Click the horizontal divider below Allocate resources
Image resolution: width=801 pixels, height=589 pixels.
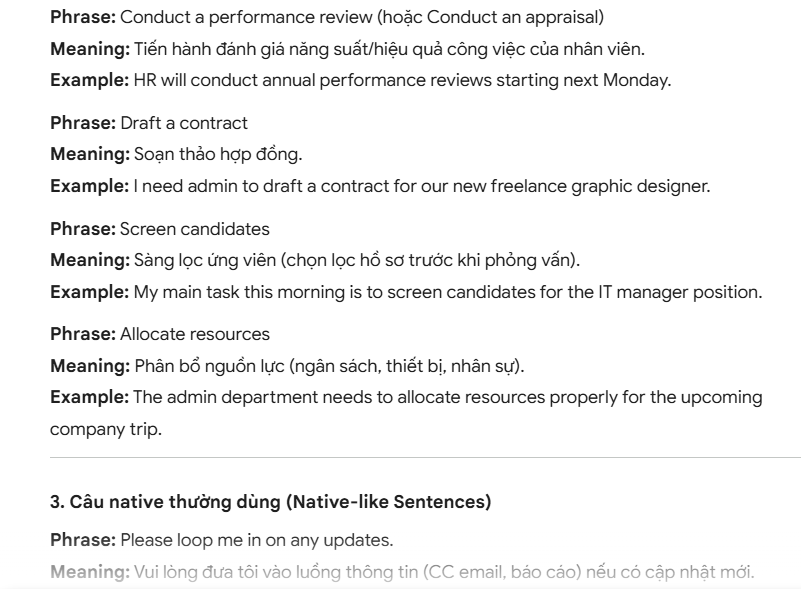(425, 458)
